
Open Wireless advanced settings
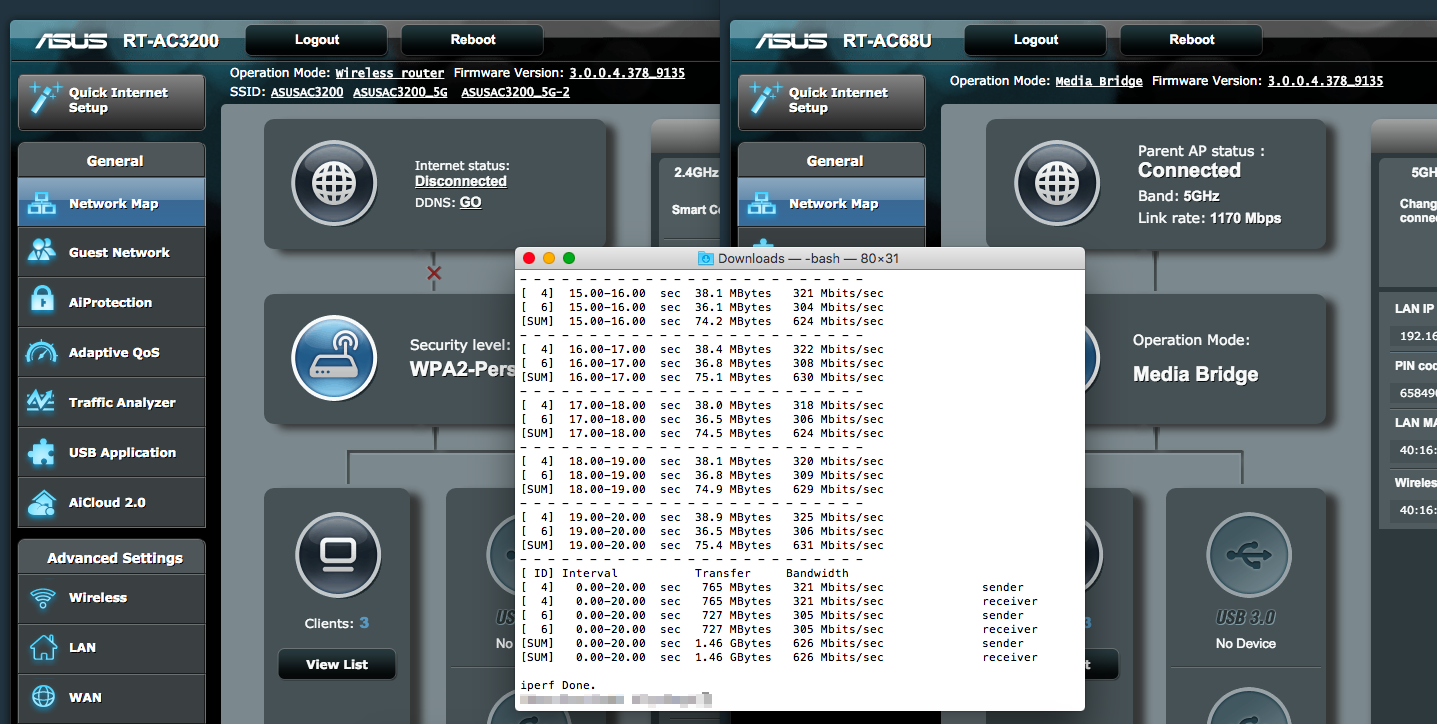click(112, 598)
